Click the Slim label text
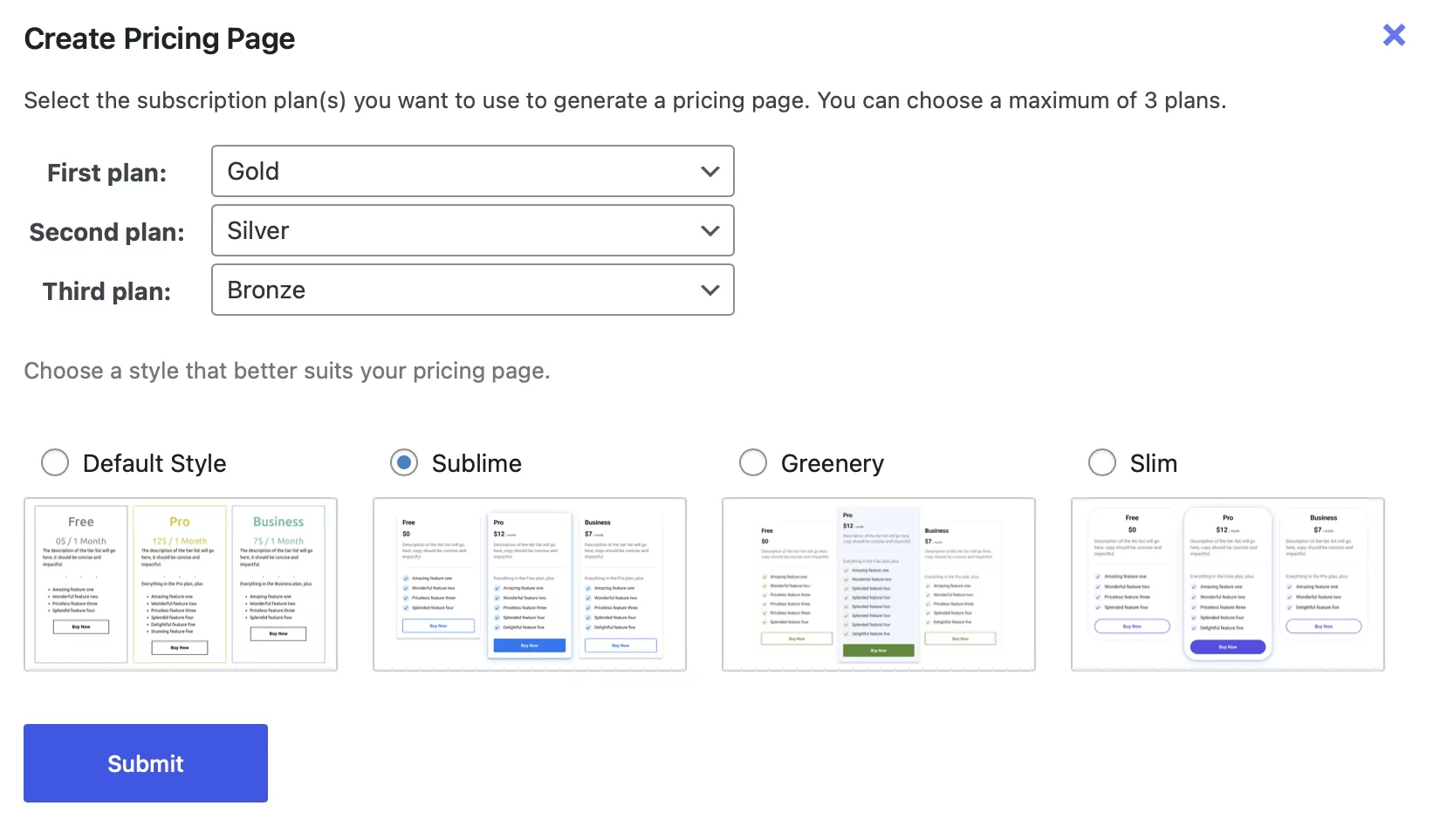Viewport: 1440px width, 840px height. click(1154, 463)
